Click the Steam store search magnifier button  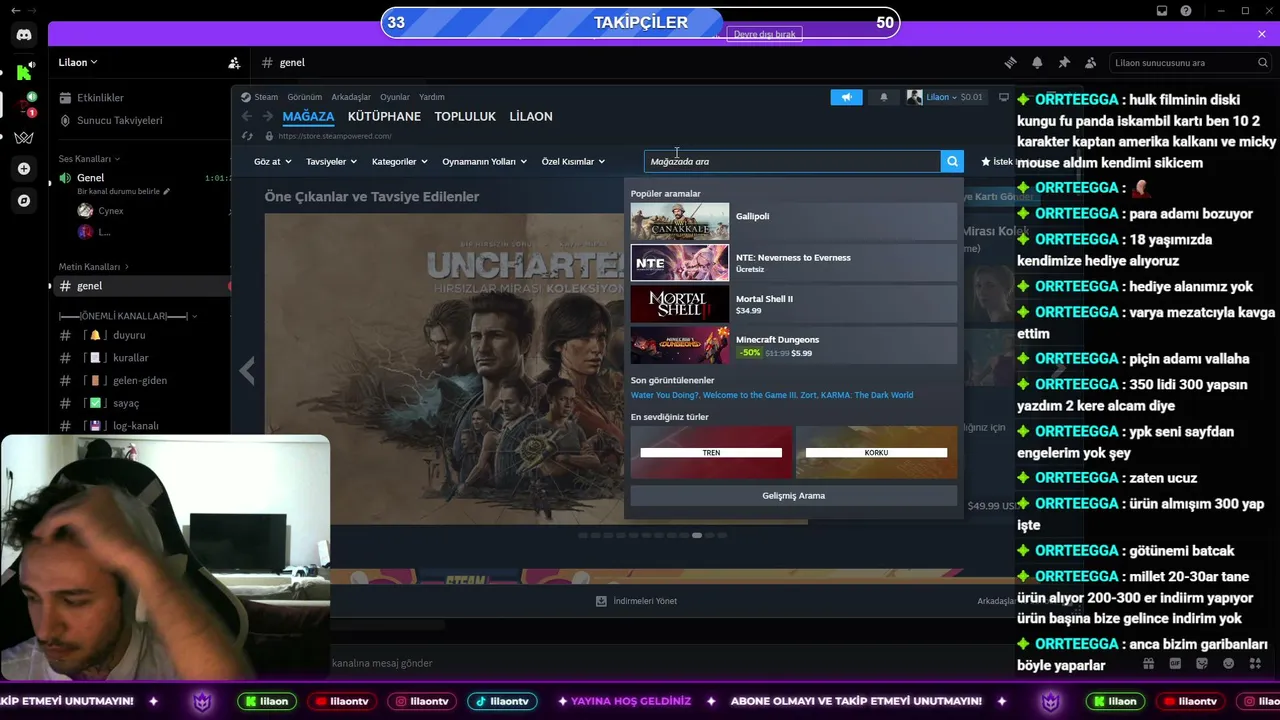(952, 161)
